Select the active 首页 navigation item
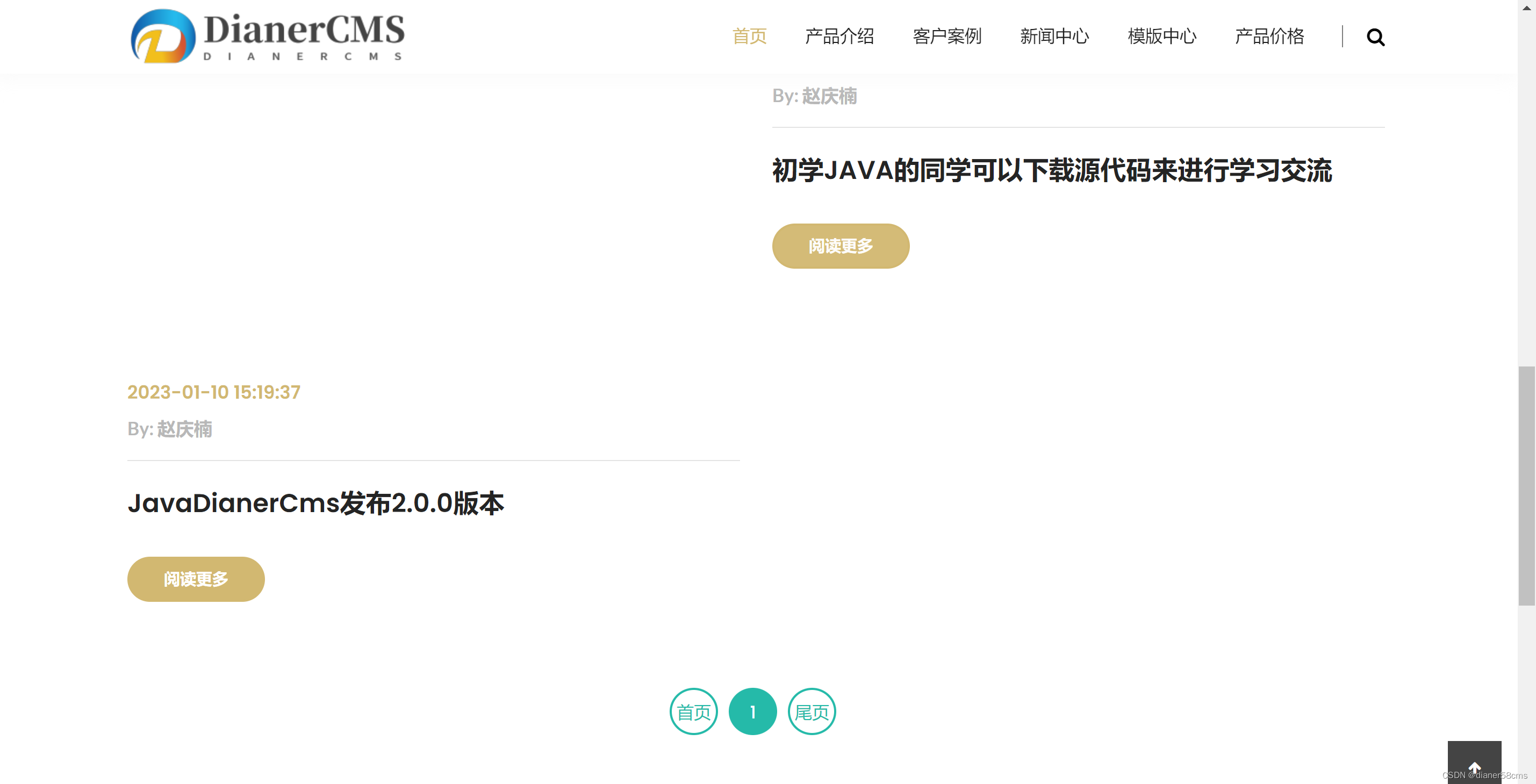This screenshot has width=1536, height=784. coord(750,37)
